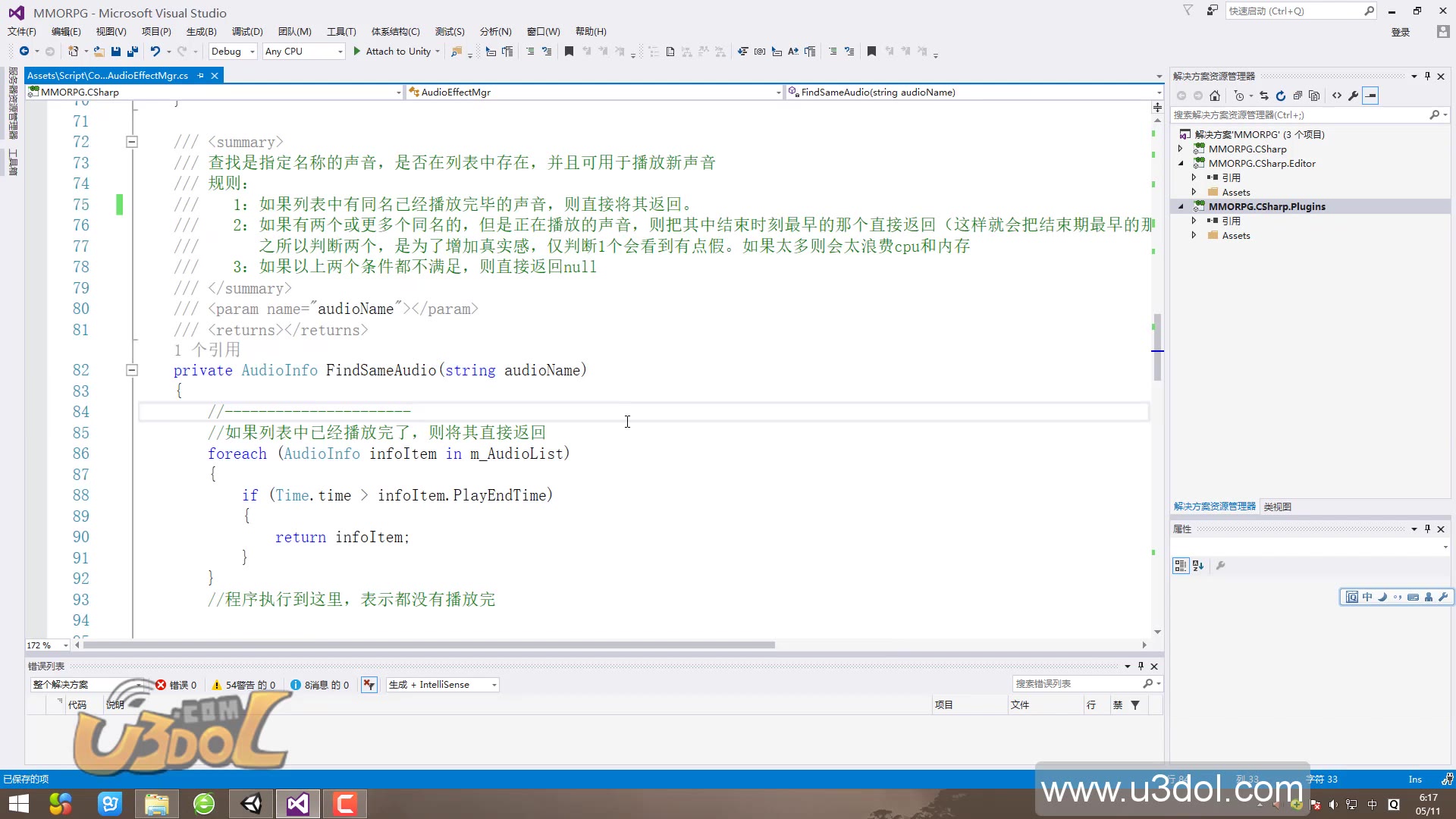Save the current file with the save icon
This screenshot has width=1456, height=819.
pyautogui.click(x=115, y=51)
